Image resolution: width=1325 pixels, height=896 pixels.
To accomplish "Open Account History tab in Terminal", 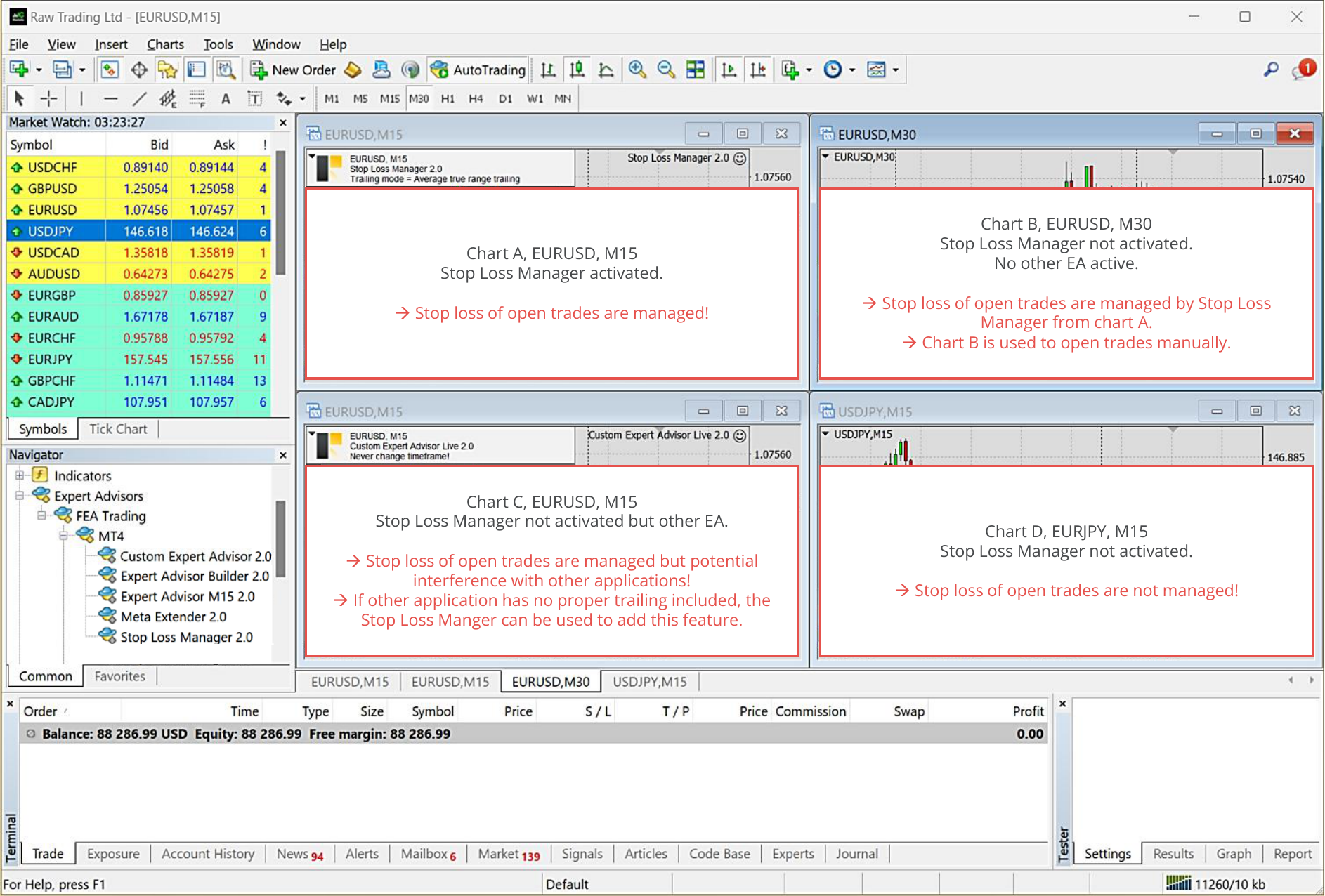I will click(x=208, y=854).
